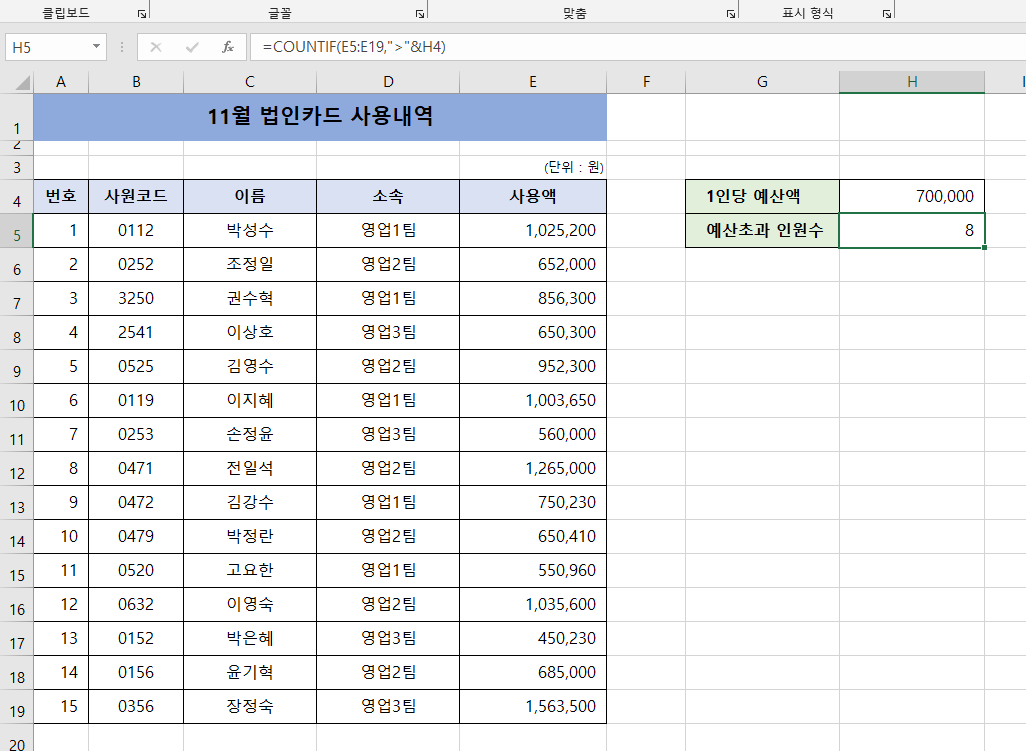Image resolution: width=1026 pixels, height=751 pixels.
Task: Select column F header
Action: click(x=646, y=82)
